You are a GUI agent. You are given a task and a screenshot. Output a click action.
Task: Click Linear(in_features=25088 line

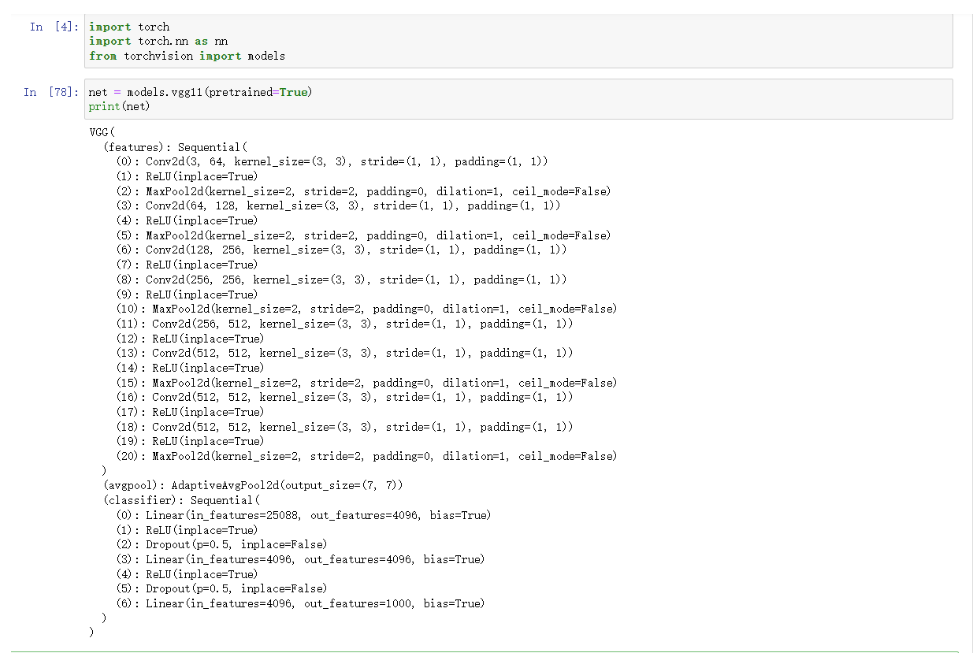[303, 515]
